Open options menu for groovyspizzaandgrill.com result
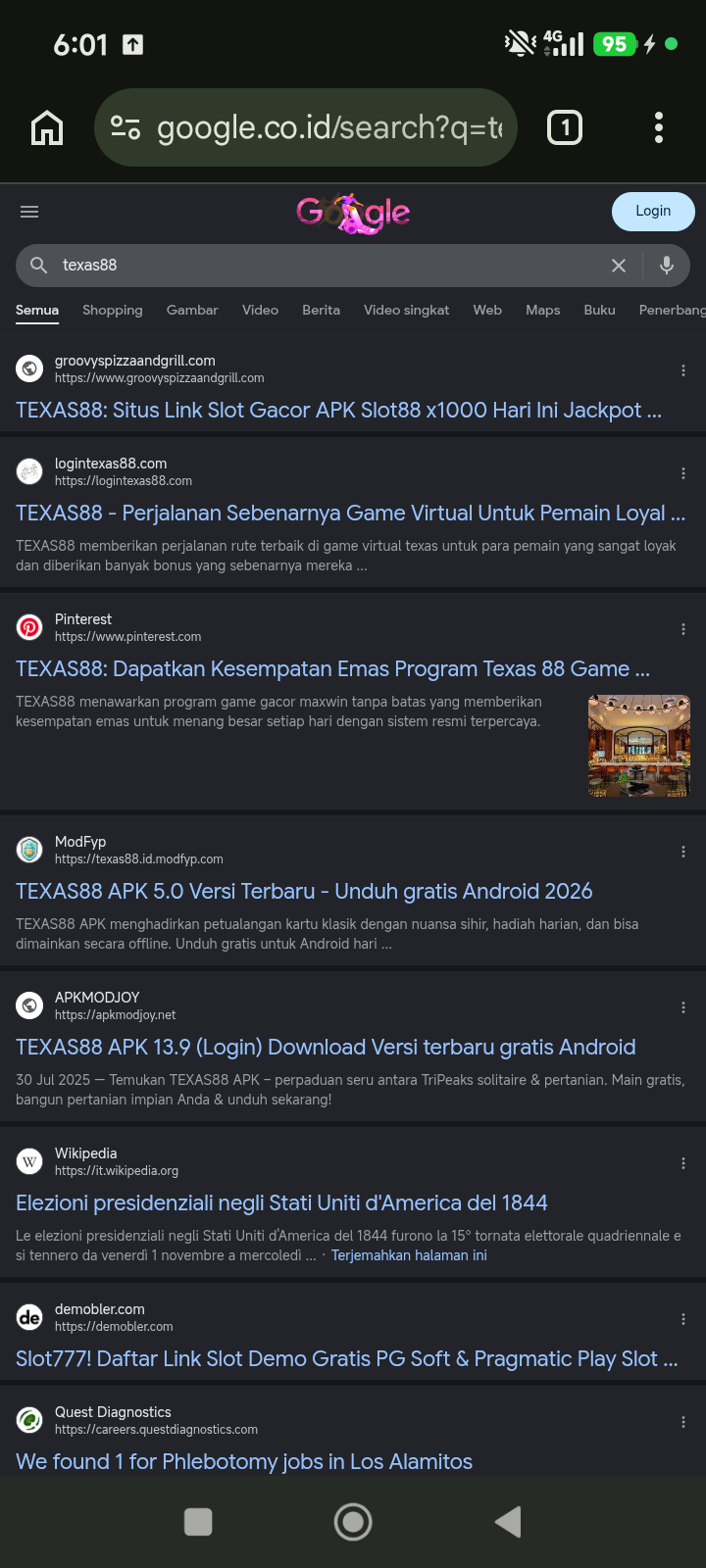The width and height of the screenshot is (706, 1568). pos(683,370)
